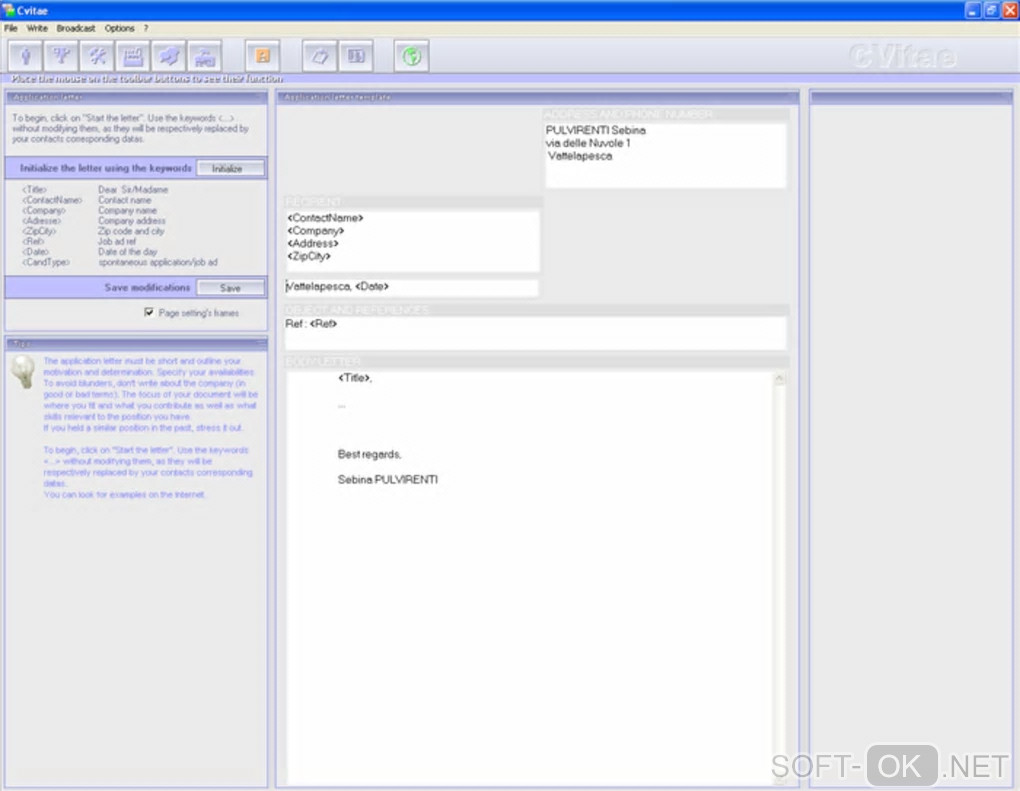
Task: Open the Broadcast menu
Action: [75, 28]
